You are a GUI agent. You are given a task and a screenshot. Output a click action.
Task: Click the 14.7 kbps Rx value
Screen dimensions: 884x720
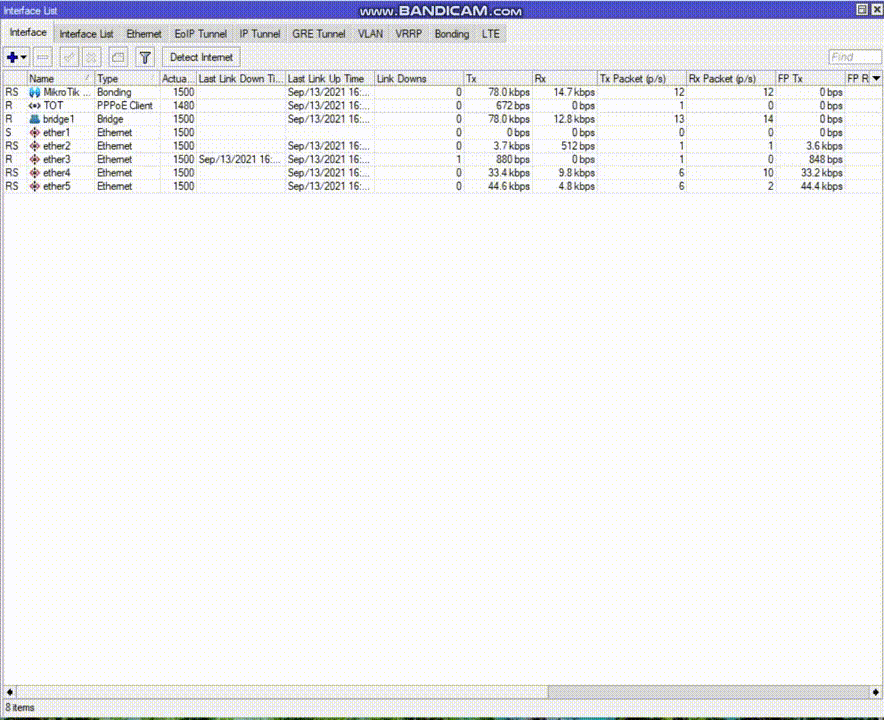[x=574, y=92]
